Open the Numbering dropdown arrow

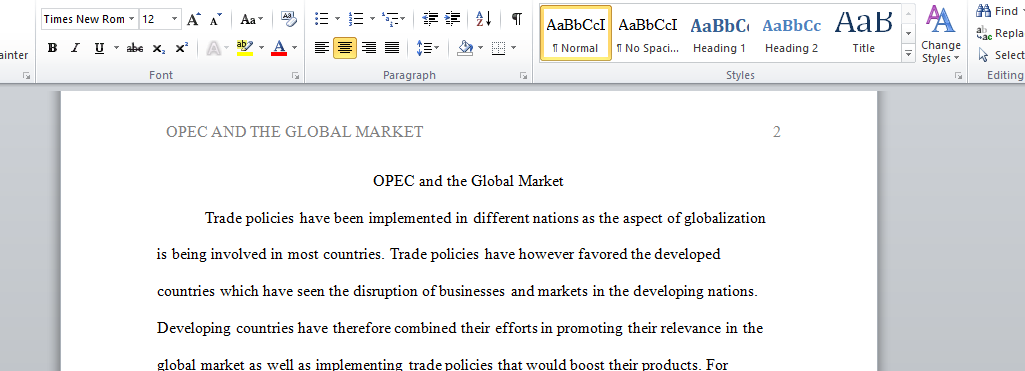(372, 19)
